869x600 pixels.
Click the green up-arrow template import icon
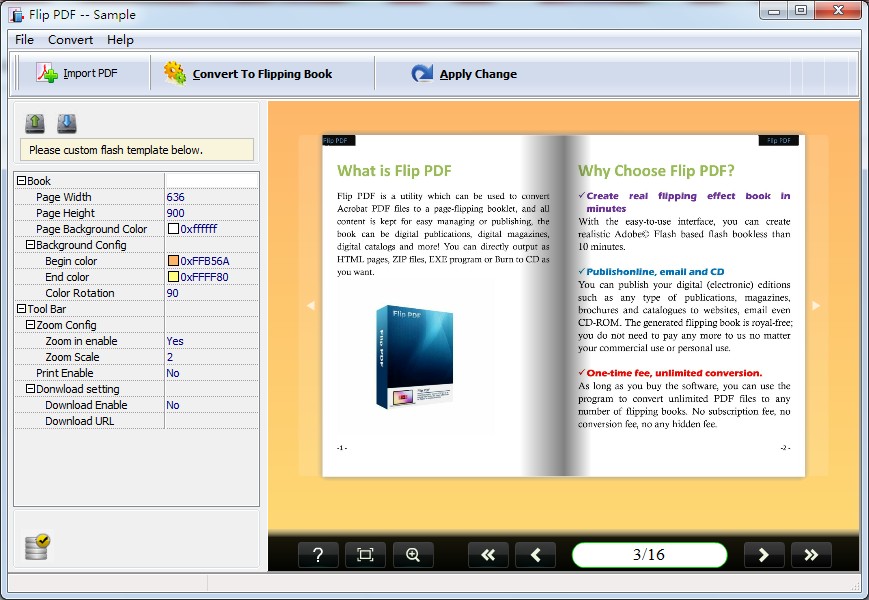click(x=35, y=123)
